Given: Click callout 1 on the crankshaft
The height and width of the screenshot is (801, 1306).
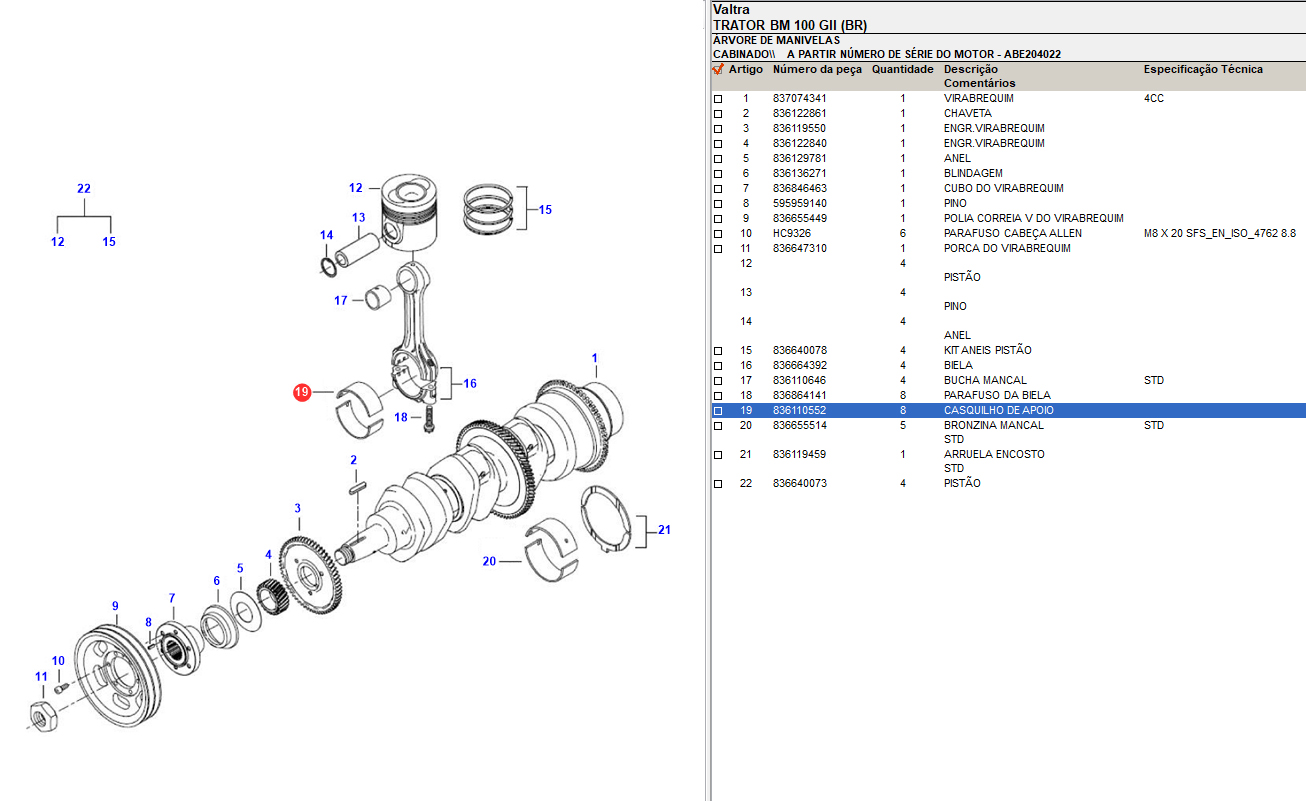Looking at the screenshot, I should pyautogui.click(x=595, y=358).
